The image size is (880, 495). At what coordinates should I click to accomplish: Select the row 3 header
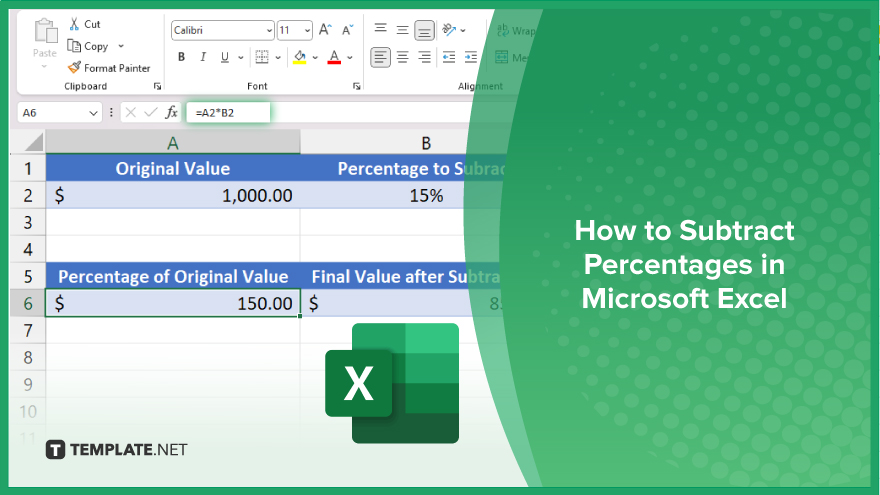pos(28,222)
